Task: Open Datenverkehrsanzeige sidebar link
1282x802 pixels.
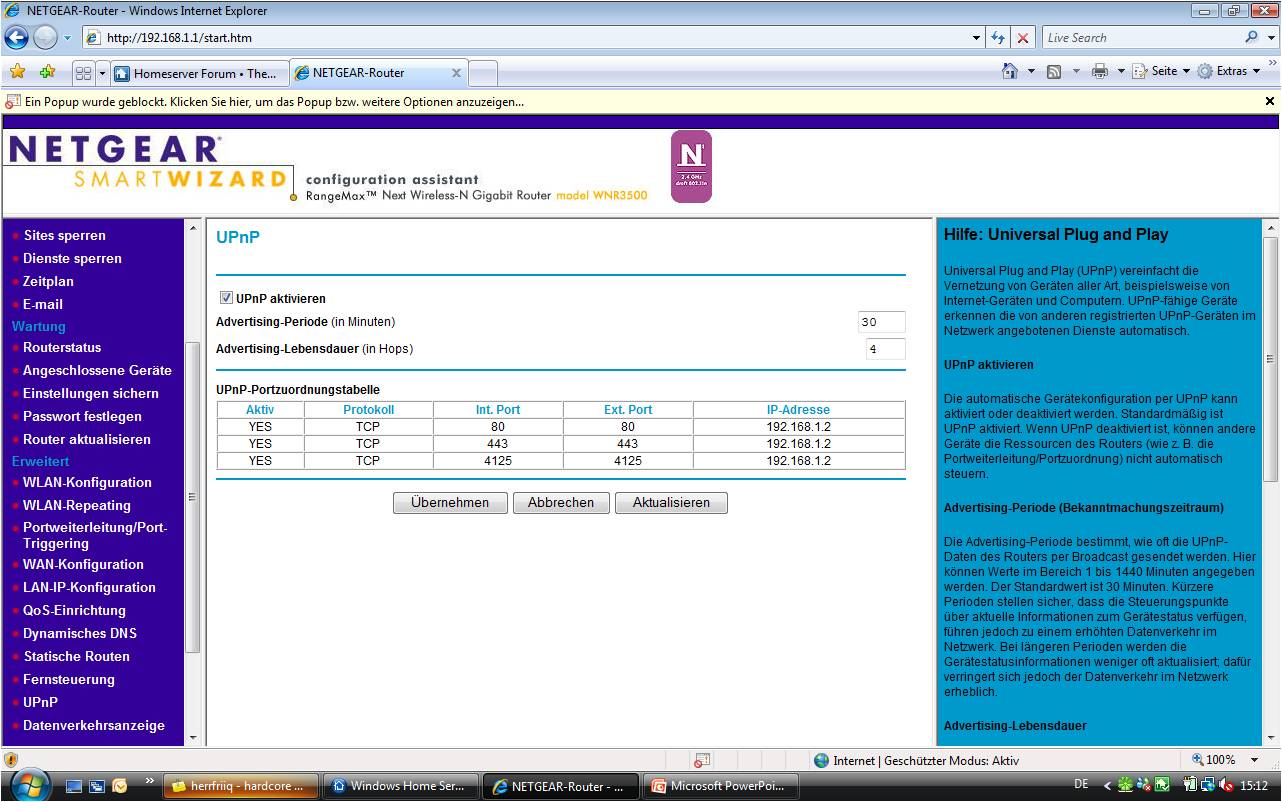Action: click(94, 726)
